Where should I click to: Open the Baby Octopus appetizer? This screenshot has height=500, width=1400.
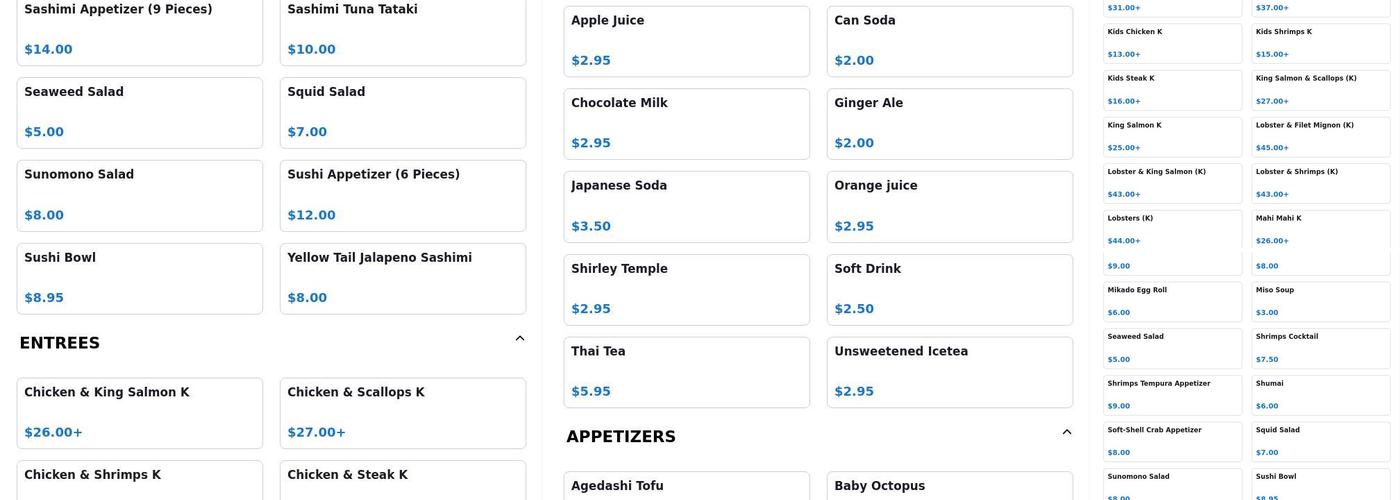point(949,487)
